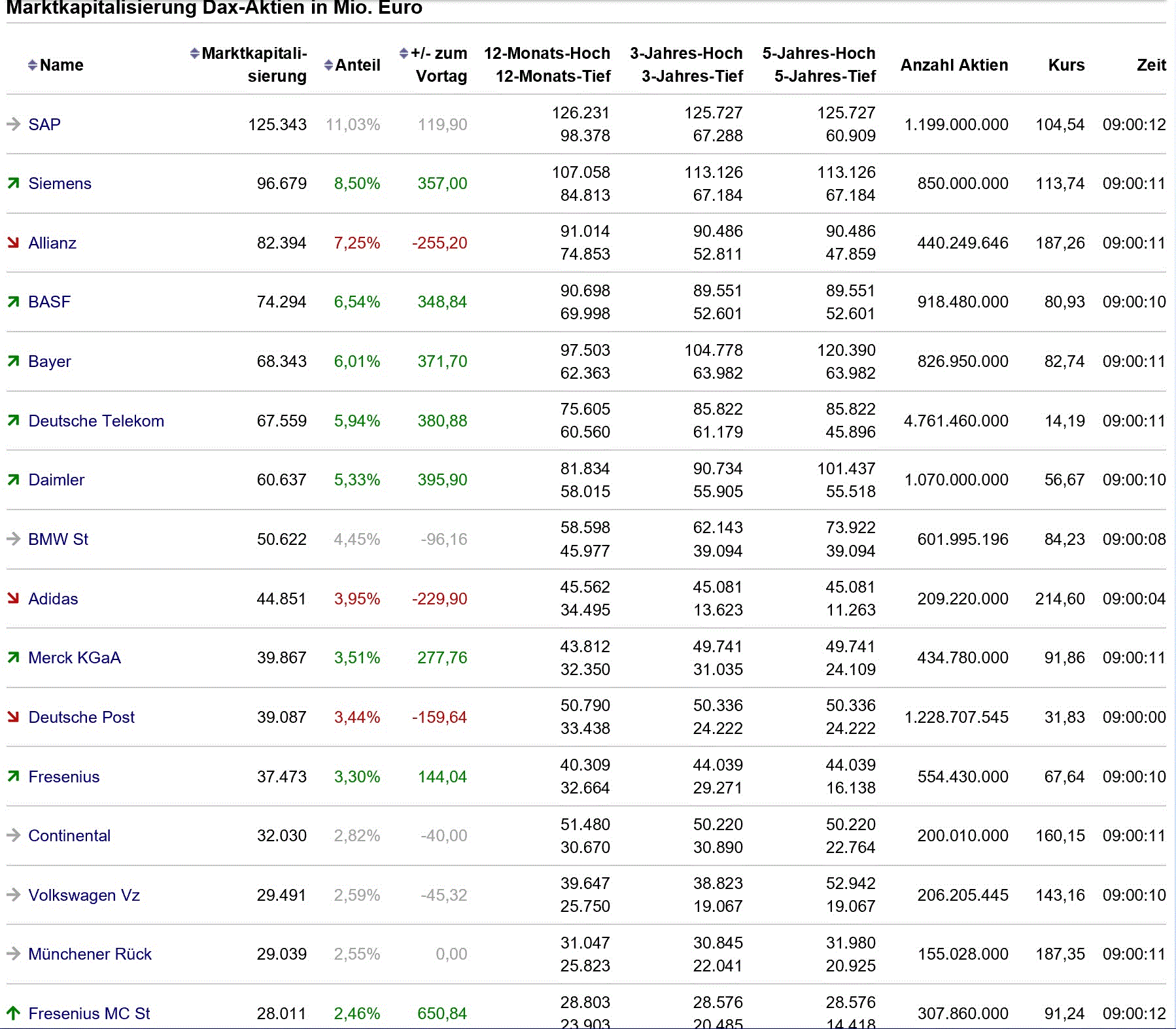
Task: Open the Merck KGaA link
Action: pos(75,657)
